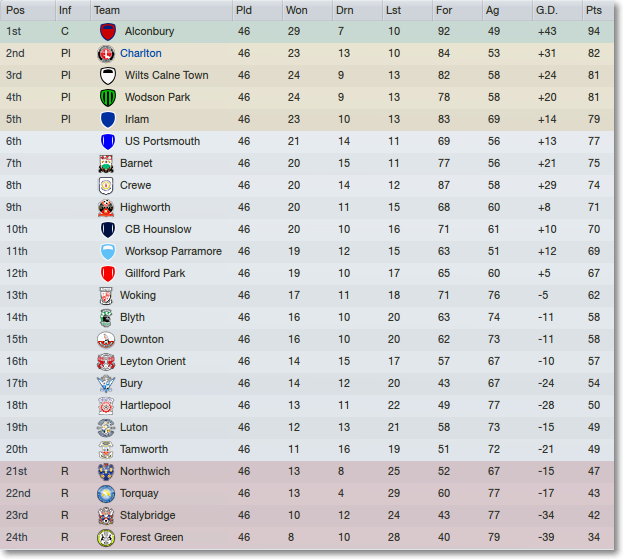Viewport: 623px width, 559px height.
Task: Open the Leyton Orient crest
Action: [x=106, y=362]
